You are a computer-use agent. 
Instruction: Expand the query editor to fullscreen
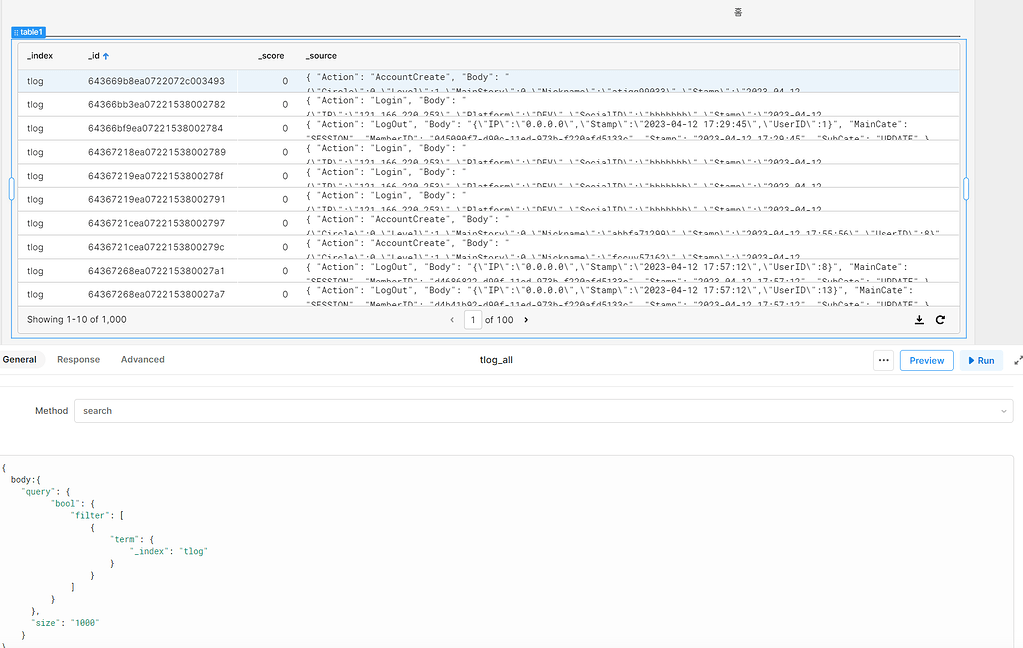1016,360
